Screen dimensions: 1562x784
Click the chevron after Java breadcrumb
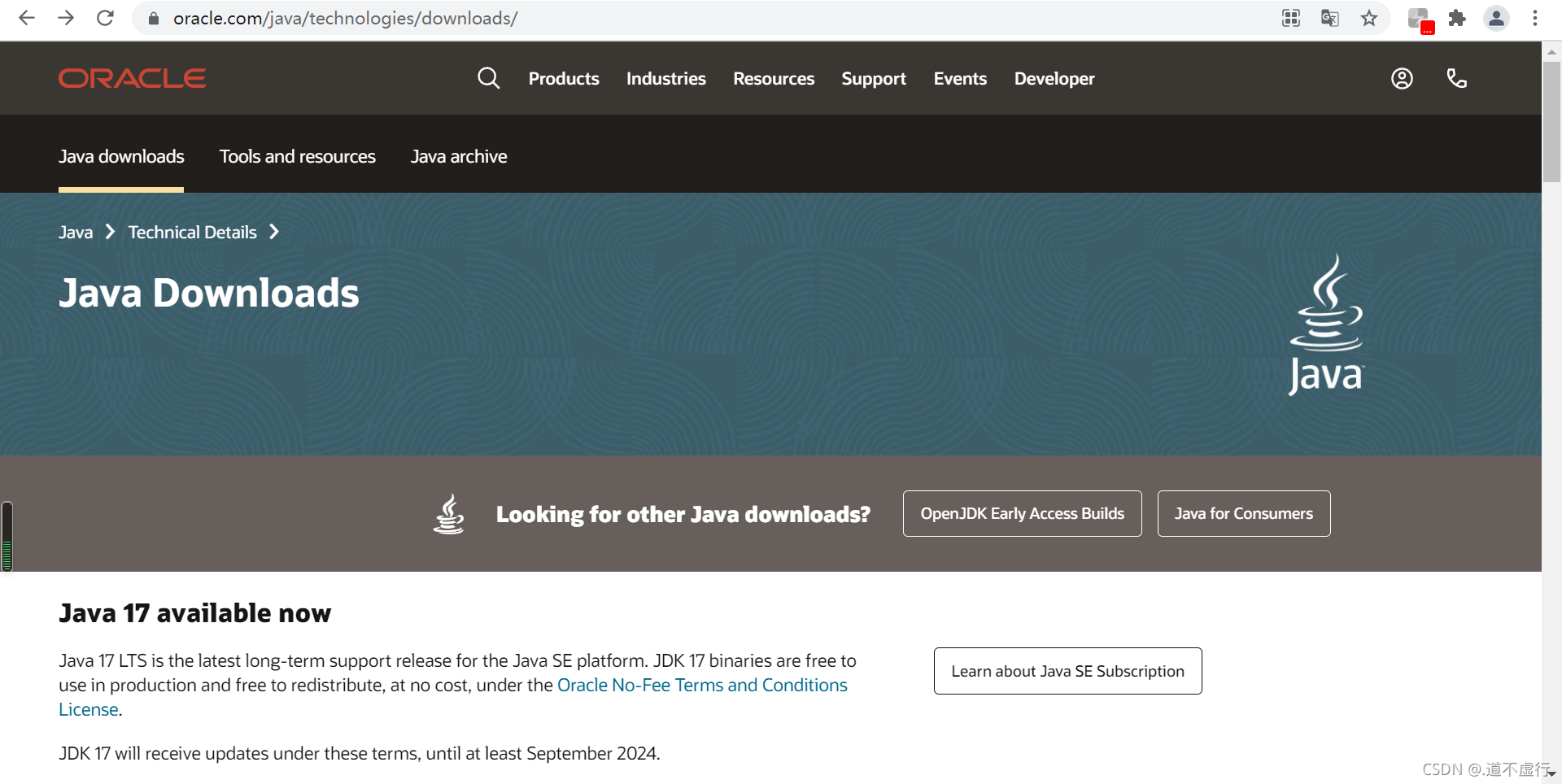(x=111, y=232)
